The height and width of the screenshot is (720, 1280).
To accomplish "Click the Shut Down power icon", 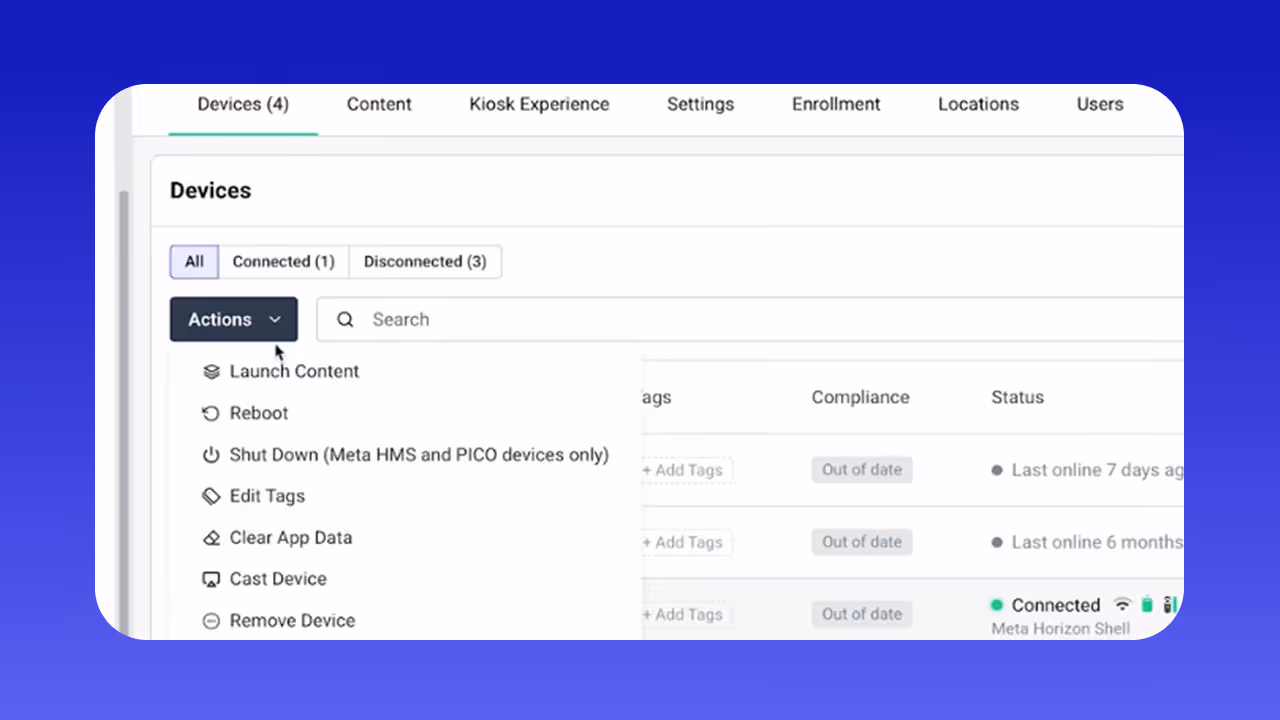I will click(x=211, y=455).
